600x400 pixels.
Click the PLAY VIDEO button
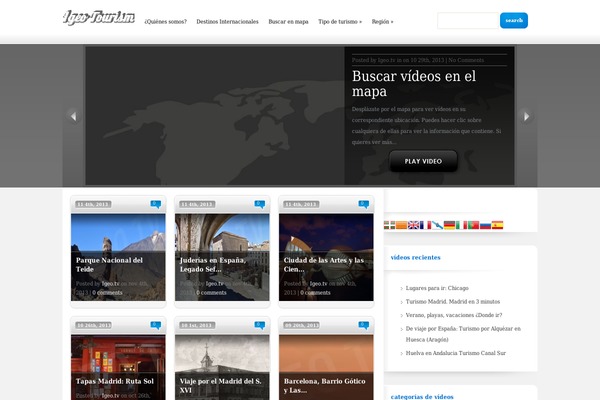[x=423, y=161]
